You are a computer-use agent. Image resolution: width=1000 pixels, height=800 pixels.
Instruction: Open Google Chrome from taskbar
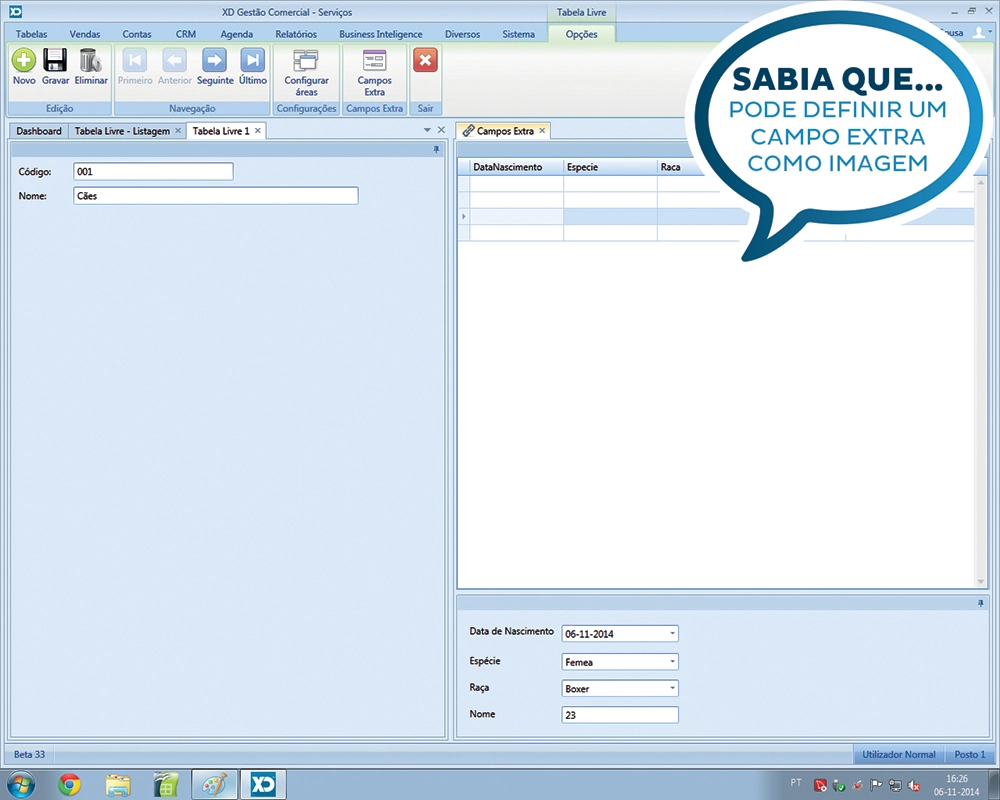pos(69,783)
